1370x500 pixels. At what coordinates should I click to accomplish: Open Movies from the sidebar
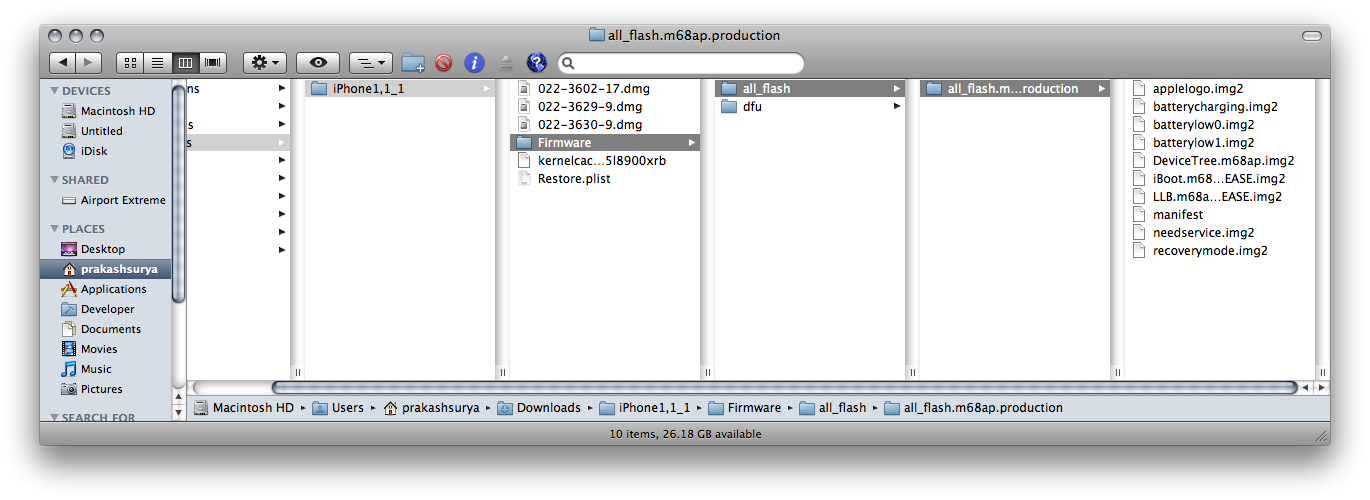[x=88, y=349]
